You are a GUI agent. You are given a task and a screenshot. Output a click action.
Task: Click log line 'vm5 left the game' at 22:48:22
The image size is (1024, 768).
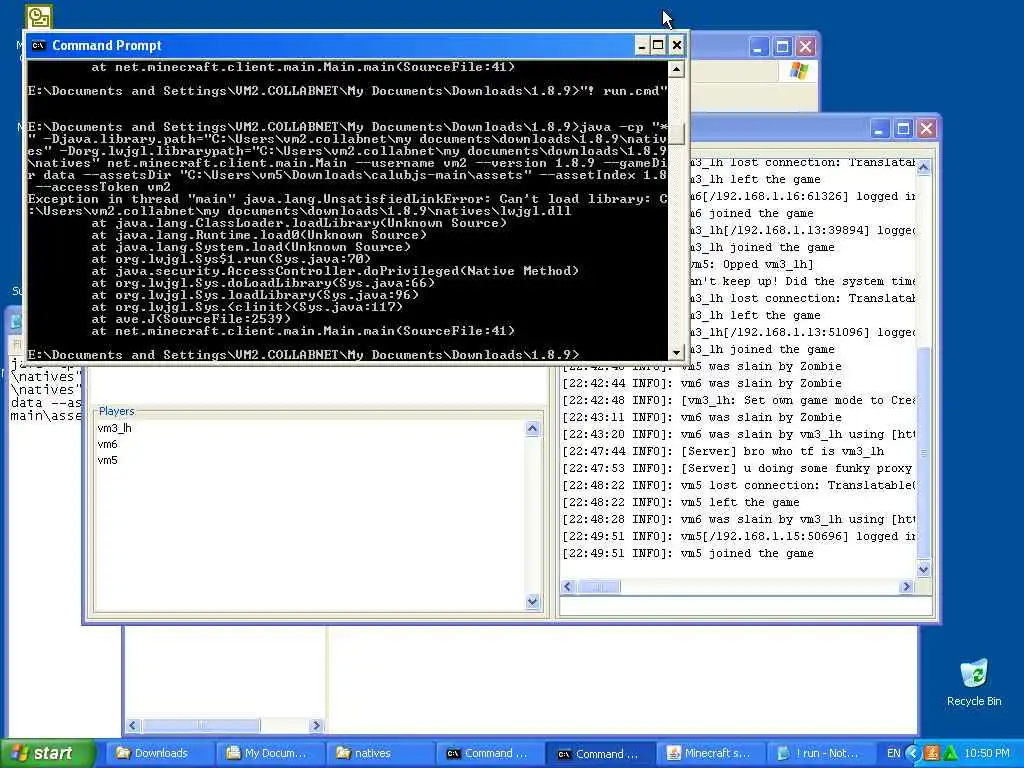pyautogui.click(x=681, y=502)
